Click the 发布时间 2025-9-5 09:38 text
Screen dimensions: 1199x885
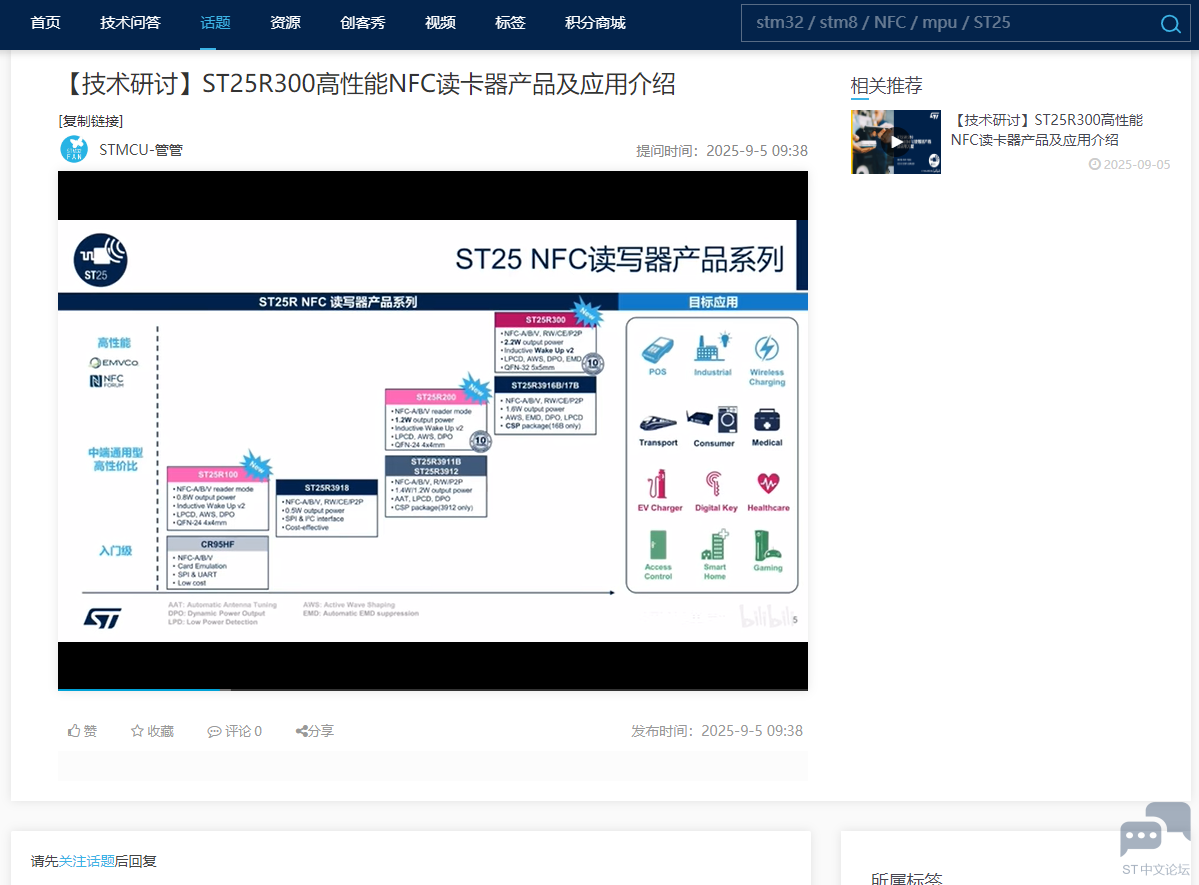(716, 731)
